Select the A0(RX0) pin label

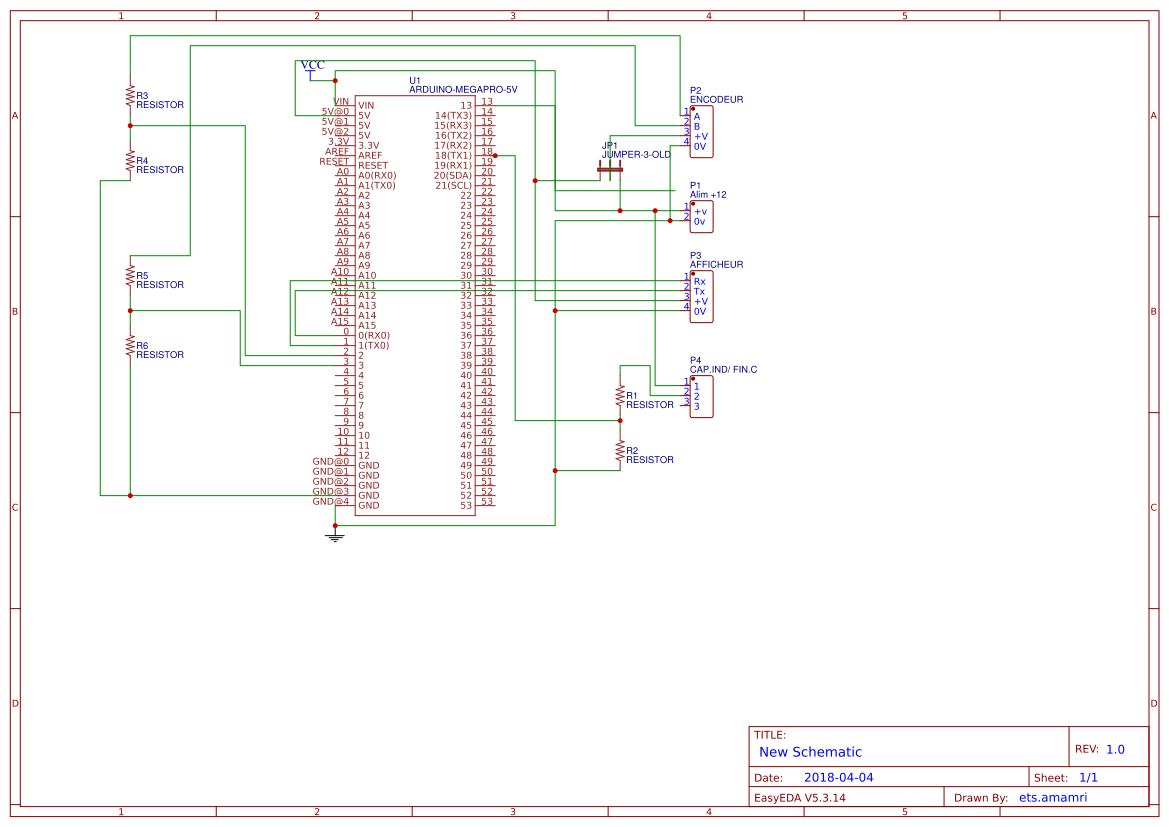(377, 176)
